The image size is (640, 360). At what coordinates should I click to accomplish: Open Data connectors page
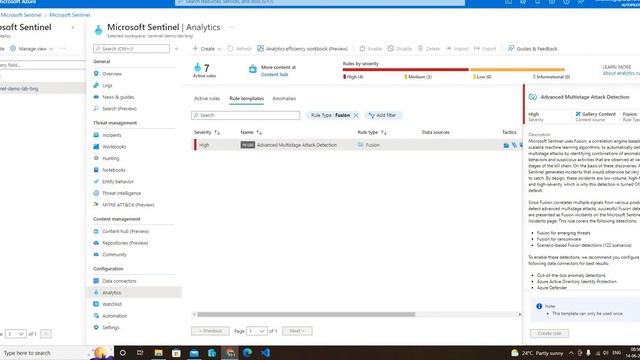(118, 281)
